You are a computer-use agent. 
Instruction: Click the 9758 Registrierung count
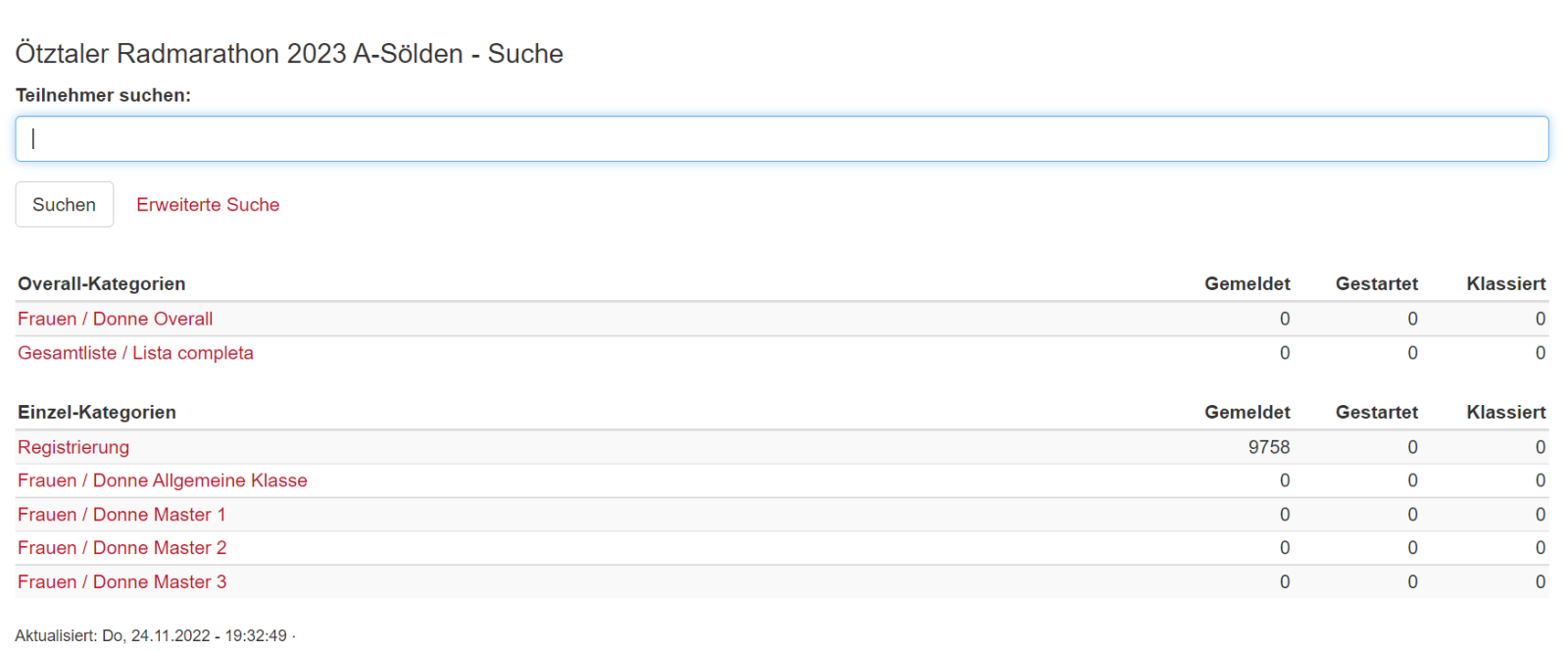click(1268, 447)
